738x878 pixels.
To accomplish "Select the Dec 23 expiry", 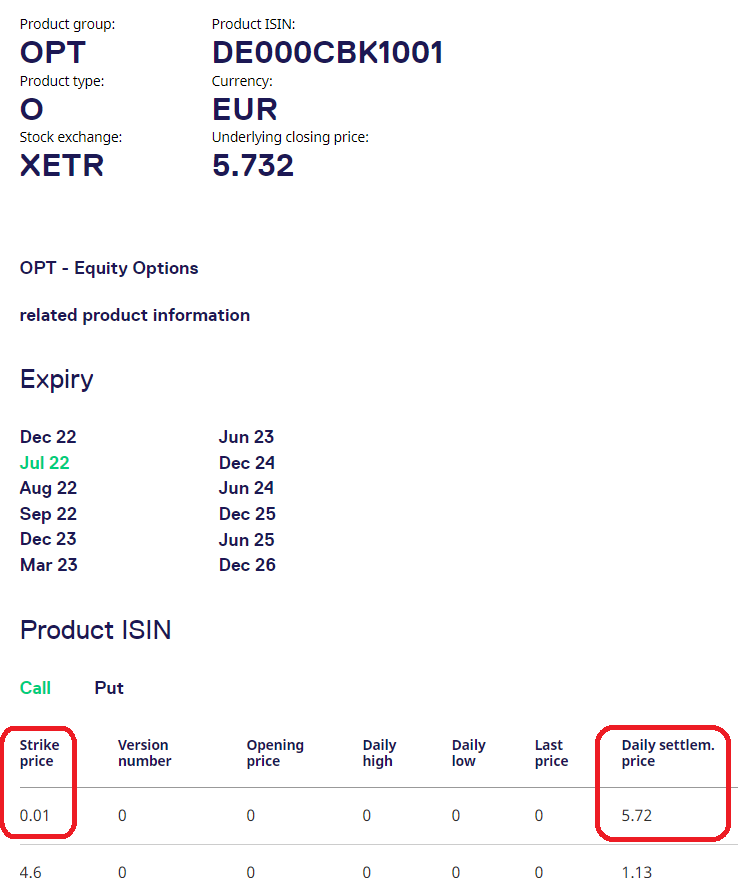I will coord(48,539).
